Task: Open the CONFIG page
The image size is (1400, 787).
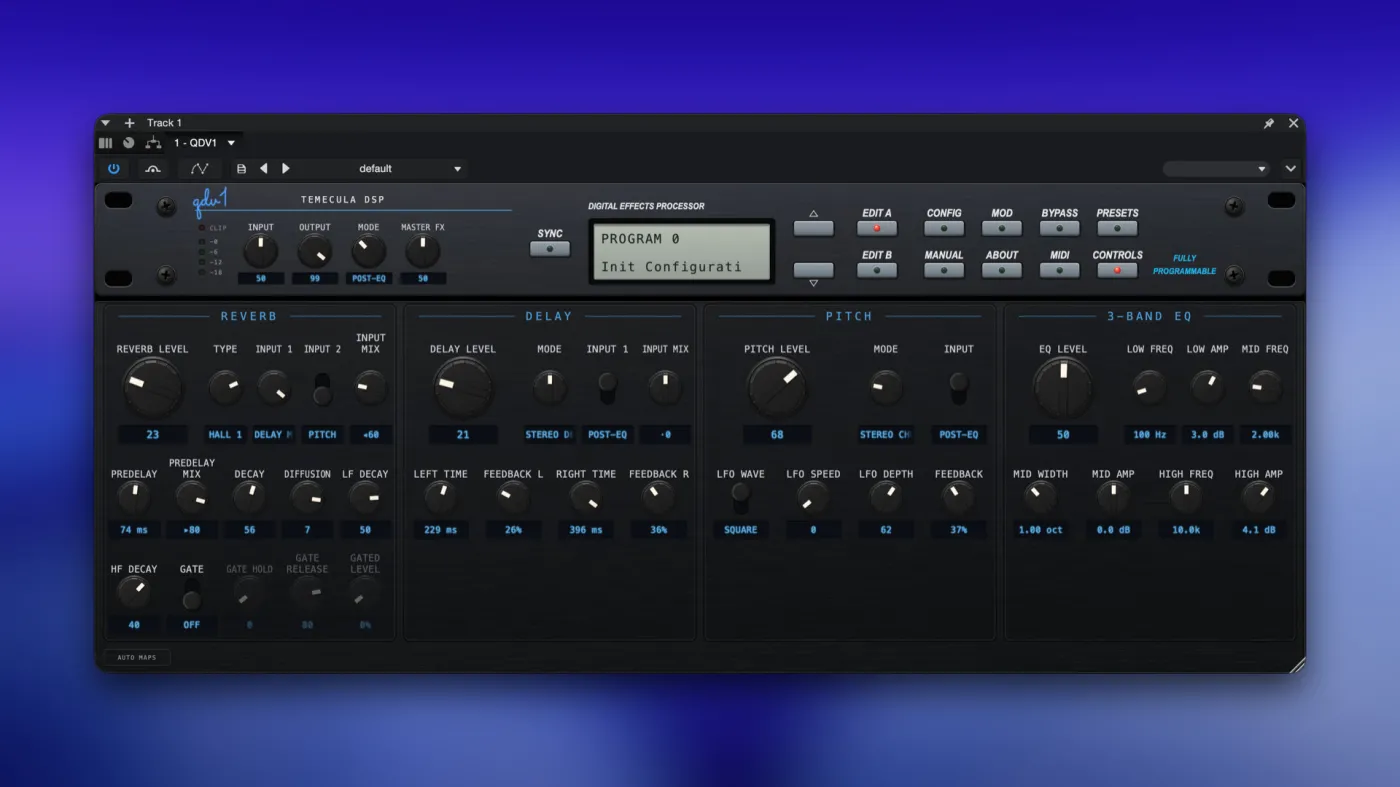Action: [x=944, y=228]
